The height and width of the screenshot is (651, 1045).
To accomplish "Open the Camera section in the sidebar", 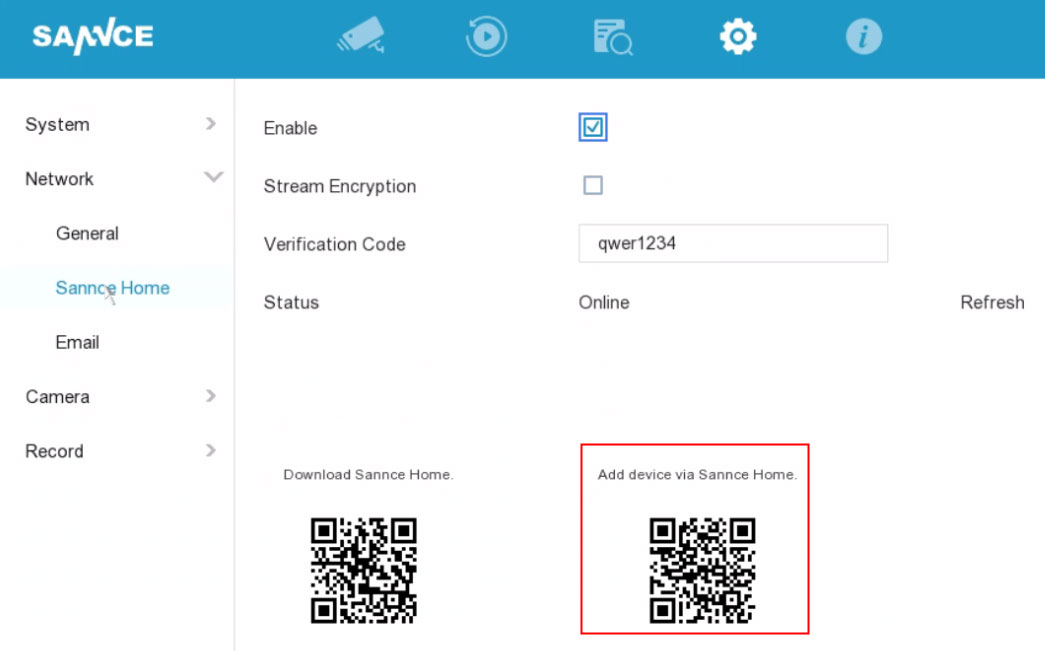I will click(x=58, y=397).
